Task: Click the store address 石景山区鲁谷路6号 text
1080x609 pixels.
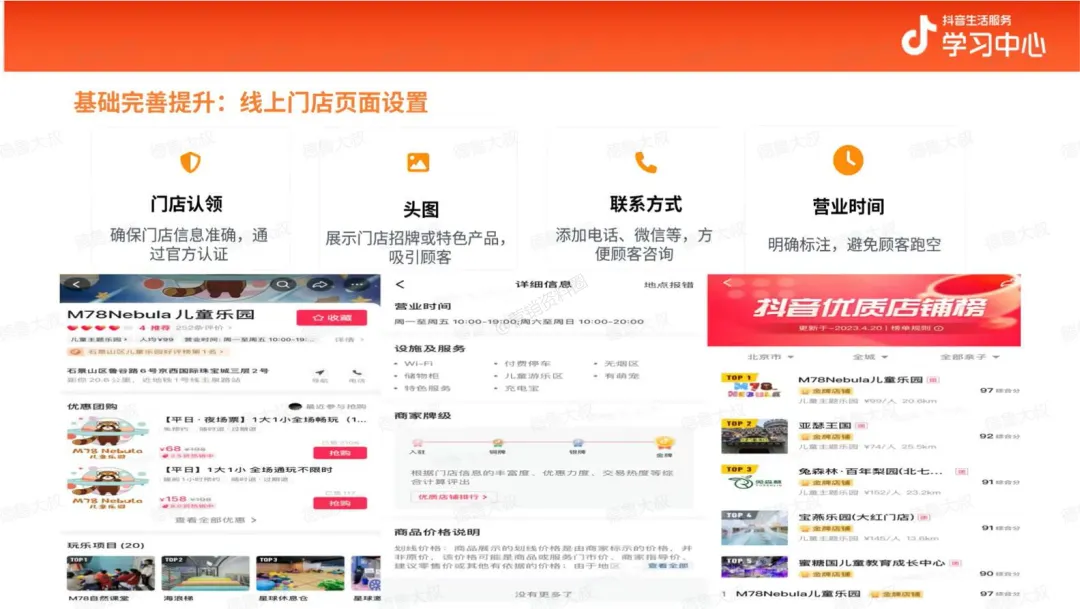Action: coord(168,371)
